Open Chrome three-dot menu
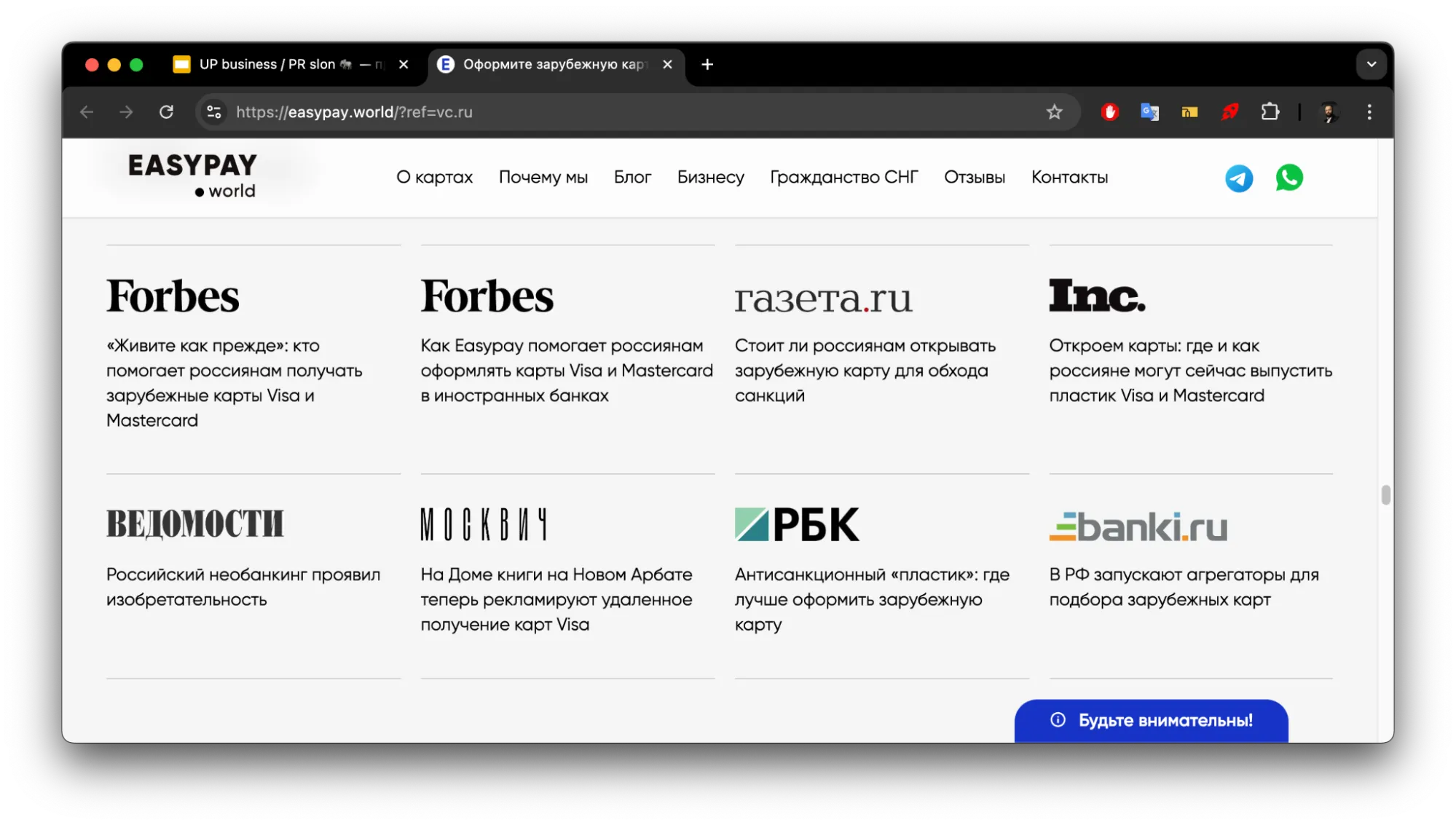The width and height of the screenshot is (1456, 825). [1369, 112]
